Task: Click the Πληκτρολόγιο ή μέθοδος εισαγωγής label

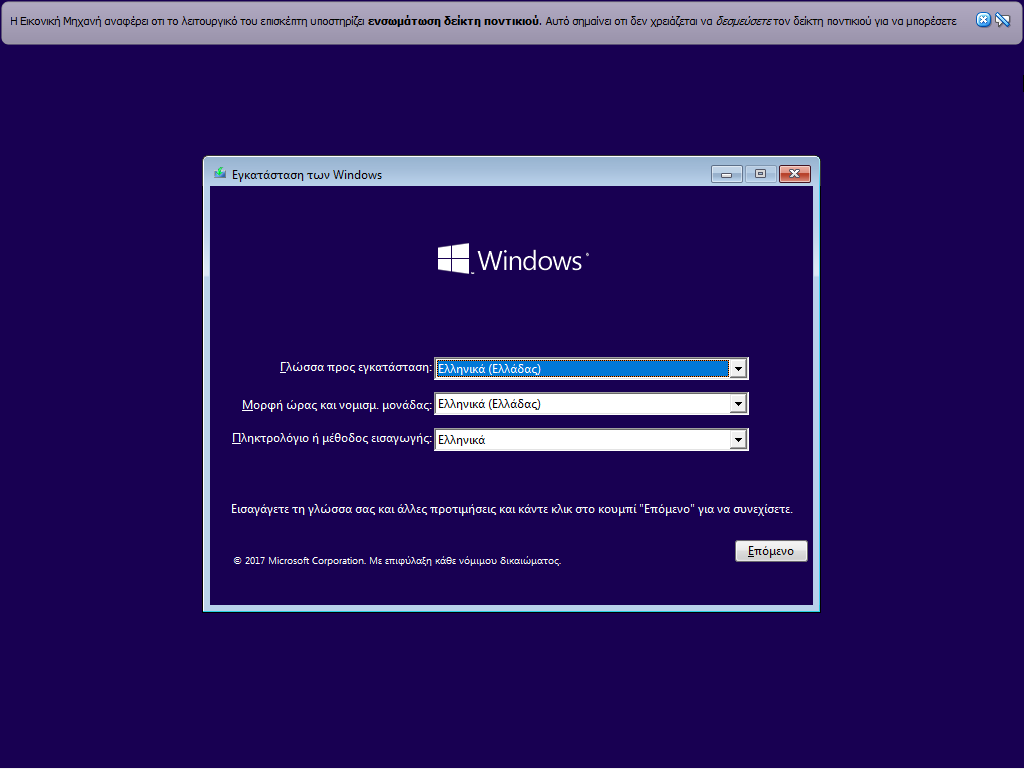Action: click(x=332, y=439)
